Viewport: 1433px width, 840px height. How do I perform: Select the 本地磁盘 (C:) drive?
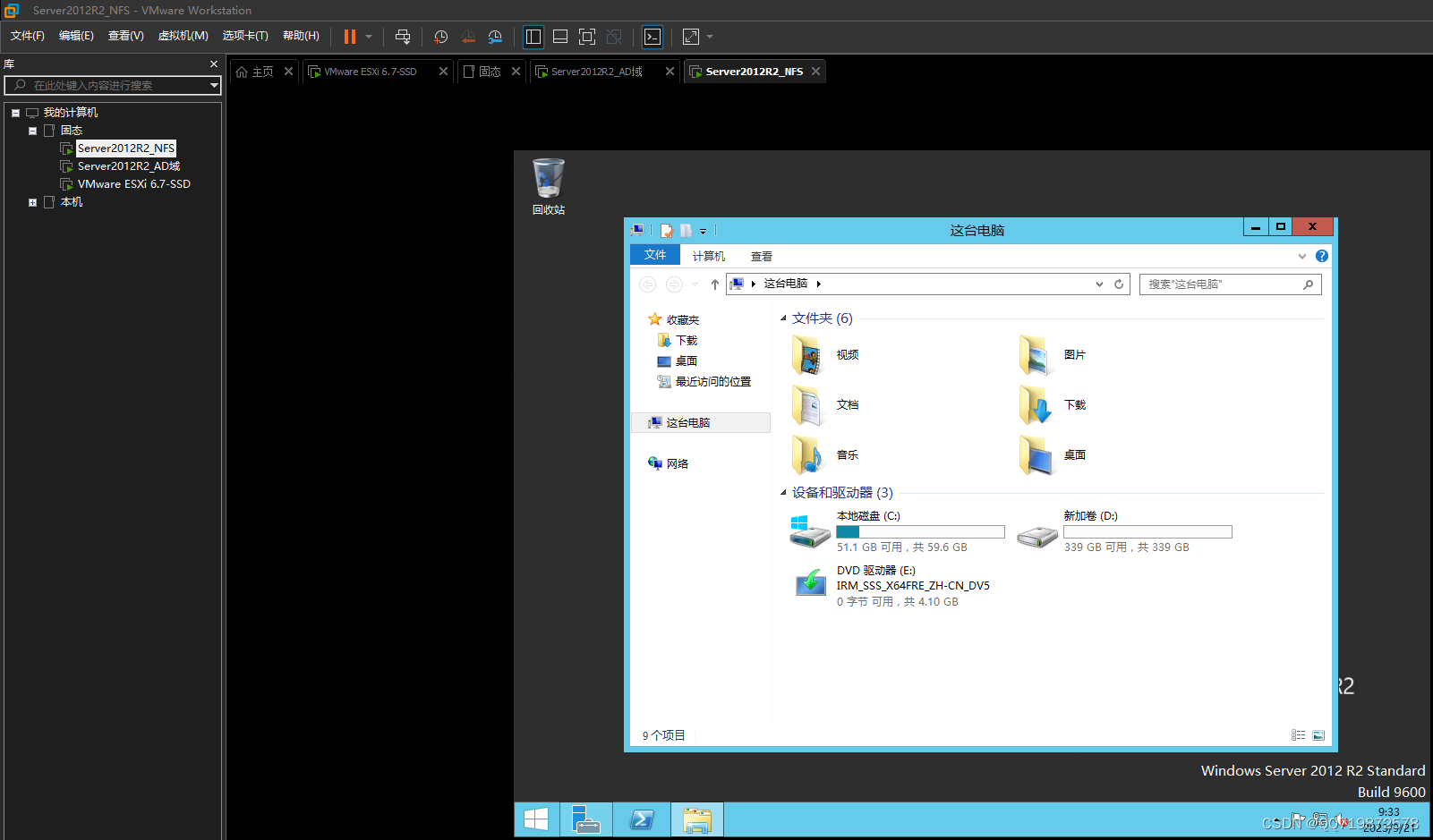(x=898, y=531)
